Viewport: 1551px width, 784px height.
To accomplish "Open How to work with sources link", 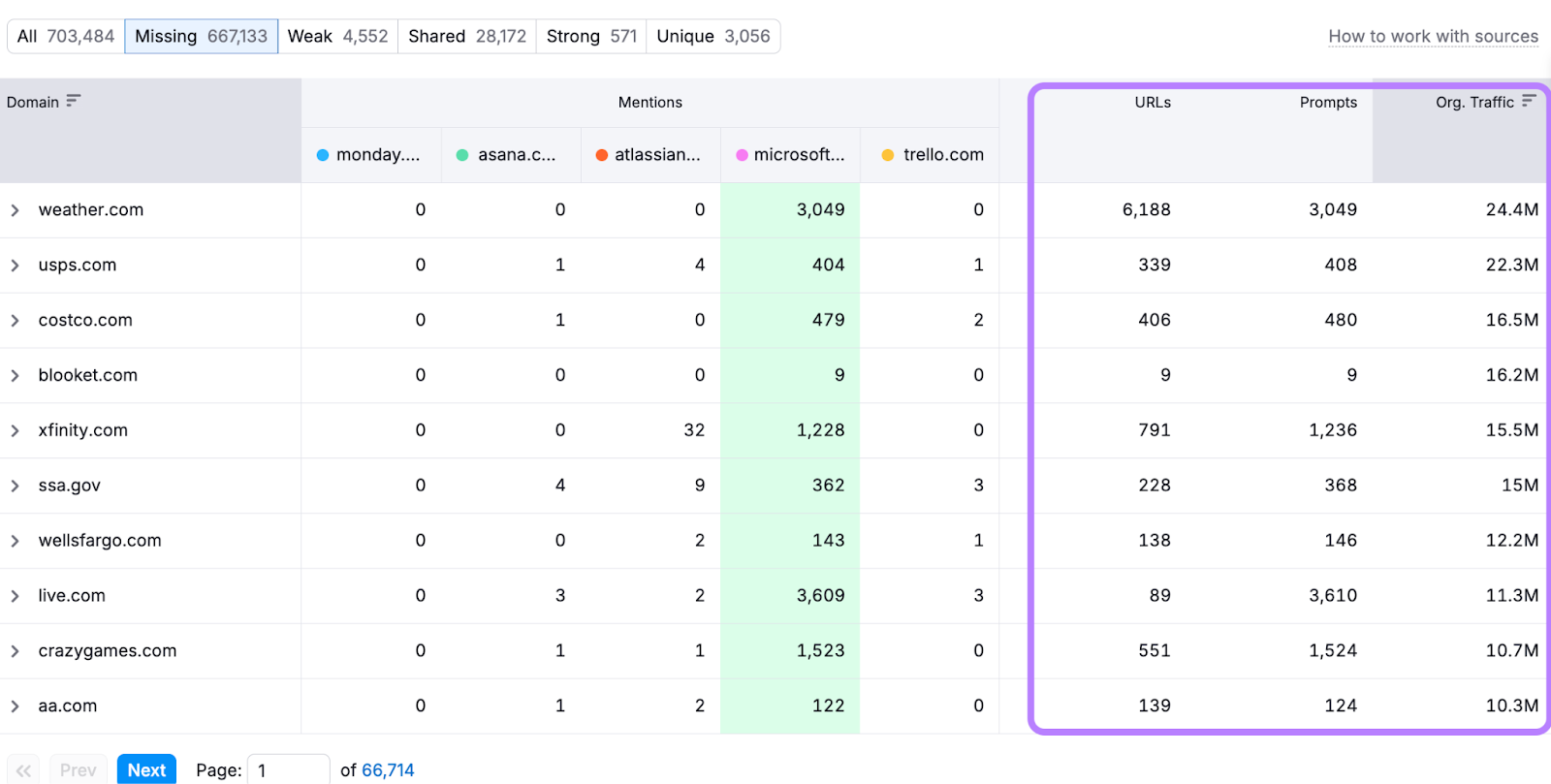I will pos(1433,36).
